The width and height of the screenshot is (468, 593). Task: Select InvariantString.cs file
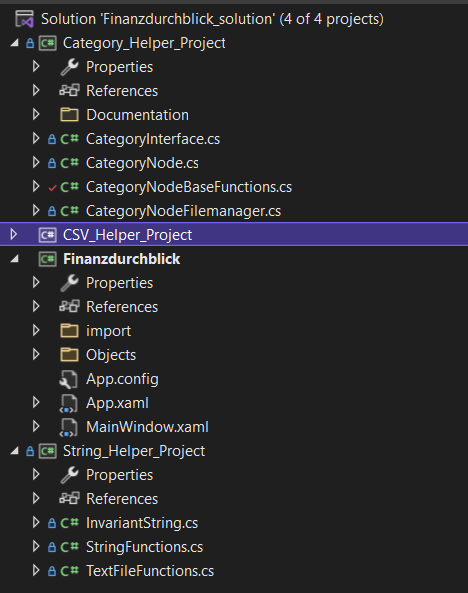point(142,523)
